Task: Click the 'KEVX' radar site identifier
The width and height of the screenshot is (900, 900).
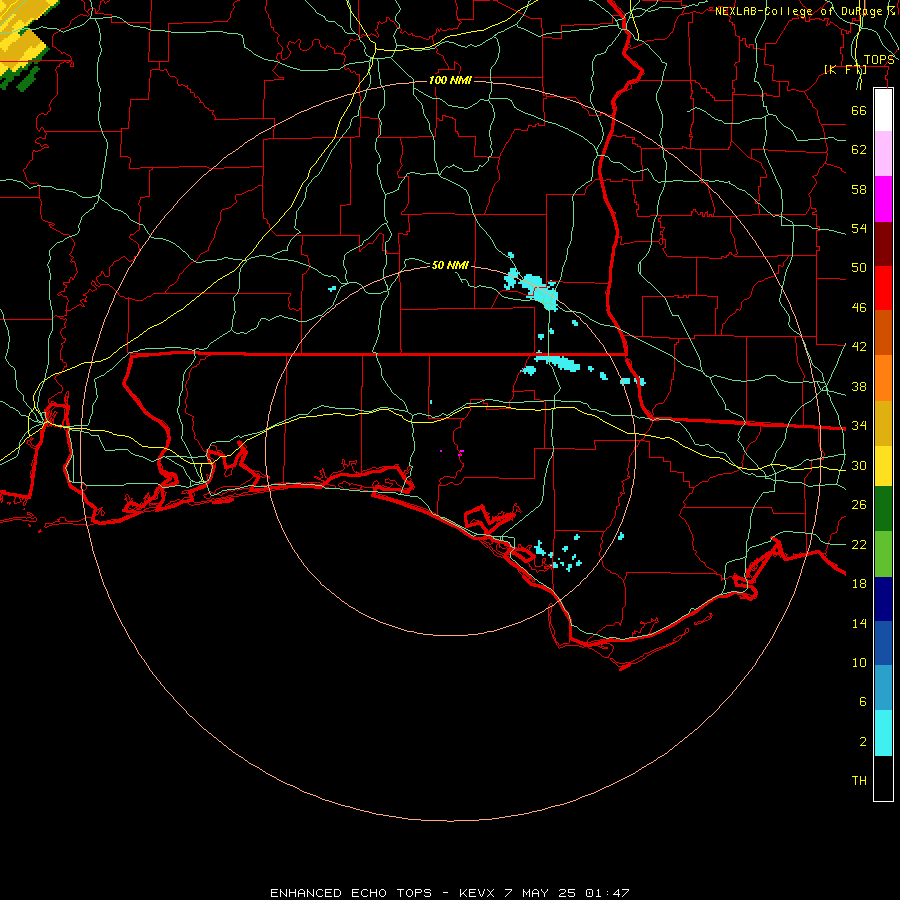Action: pyautogui.click(x=476, y=893)
